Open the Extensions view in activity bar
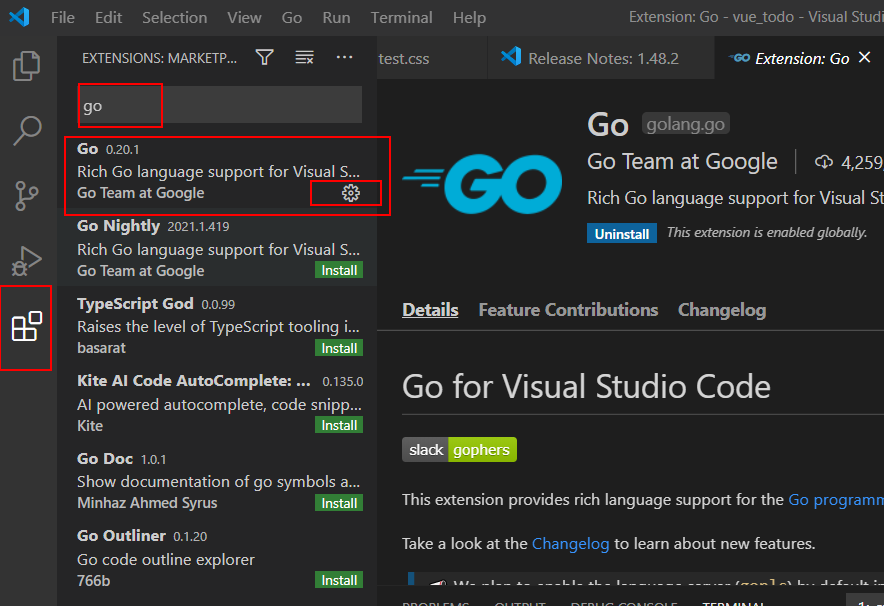This screenshot has height=606, width=884. 26,326
